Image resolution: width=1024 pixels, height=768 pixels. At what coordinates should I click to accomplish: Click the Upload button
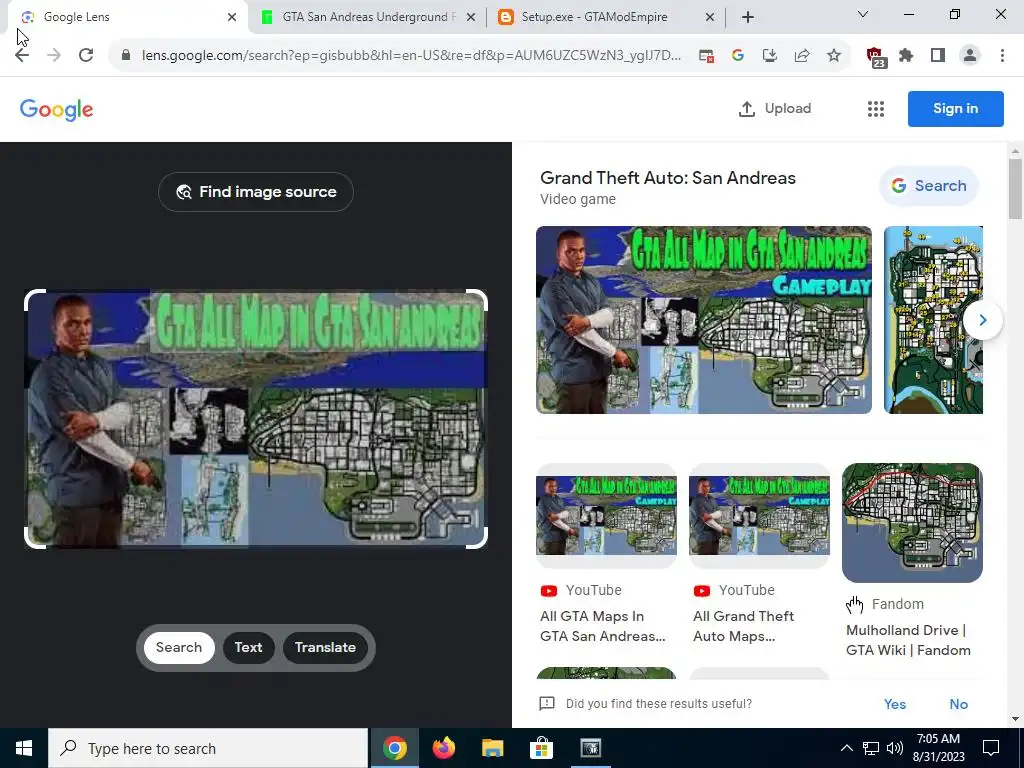(x=775, y=108)
